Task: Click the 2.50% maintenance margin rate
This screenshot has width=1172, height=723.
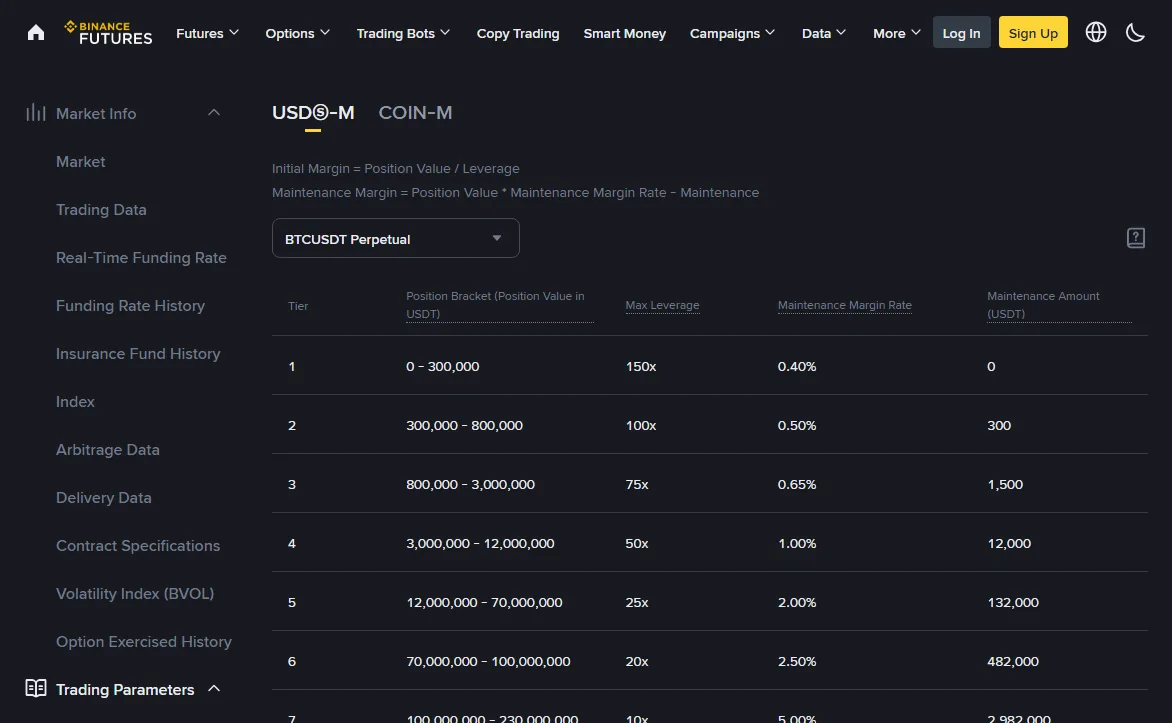Action: point(797,662)
